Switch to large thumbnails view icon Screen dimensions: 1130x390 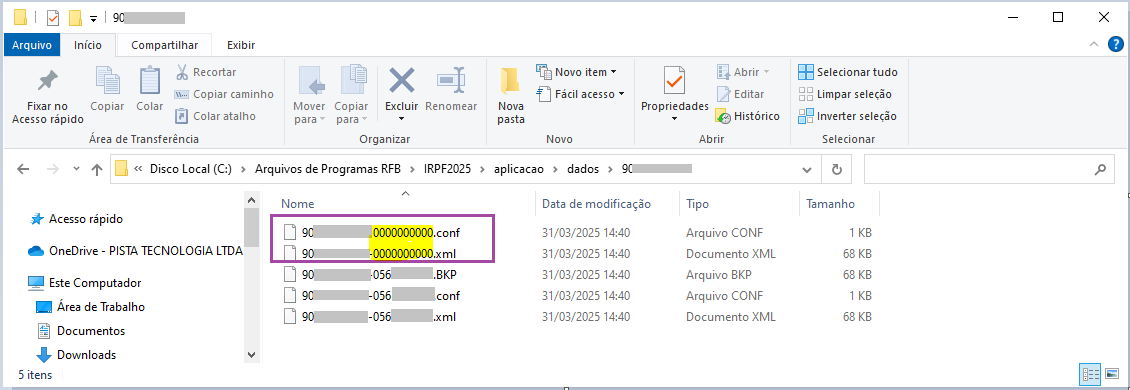(x=1113, y=374)
